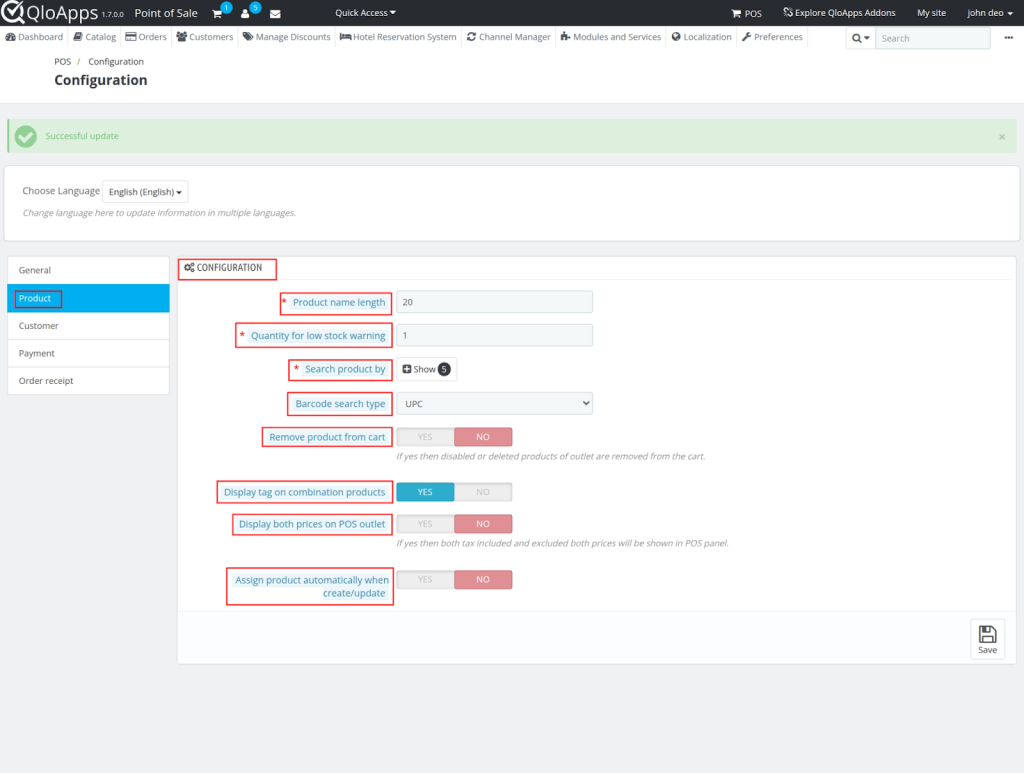Select the Order receipt tab

pos(88,381)
